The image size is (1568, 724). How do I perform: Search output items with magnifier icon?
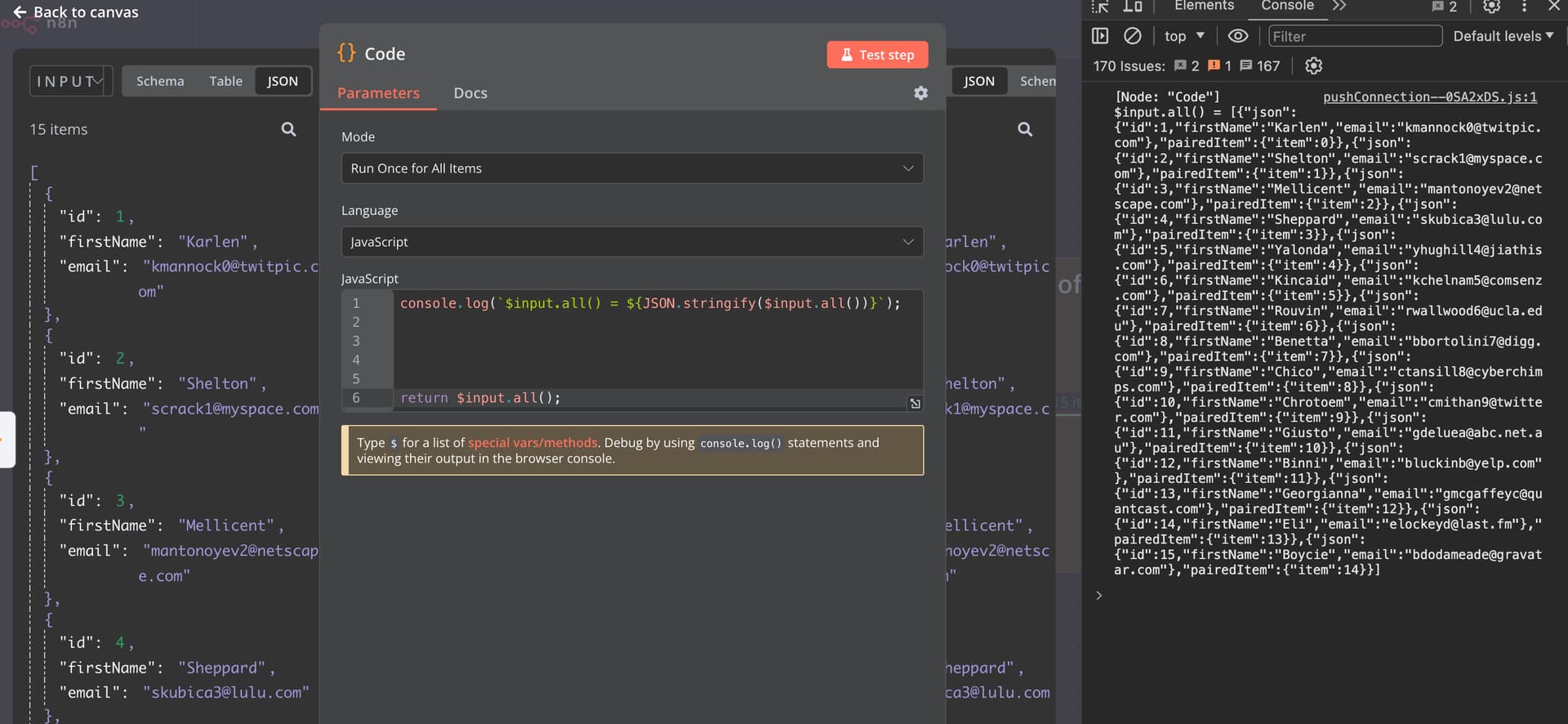[1025, 129]
